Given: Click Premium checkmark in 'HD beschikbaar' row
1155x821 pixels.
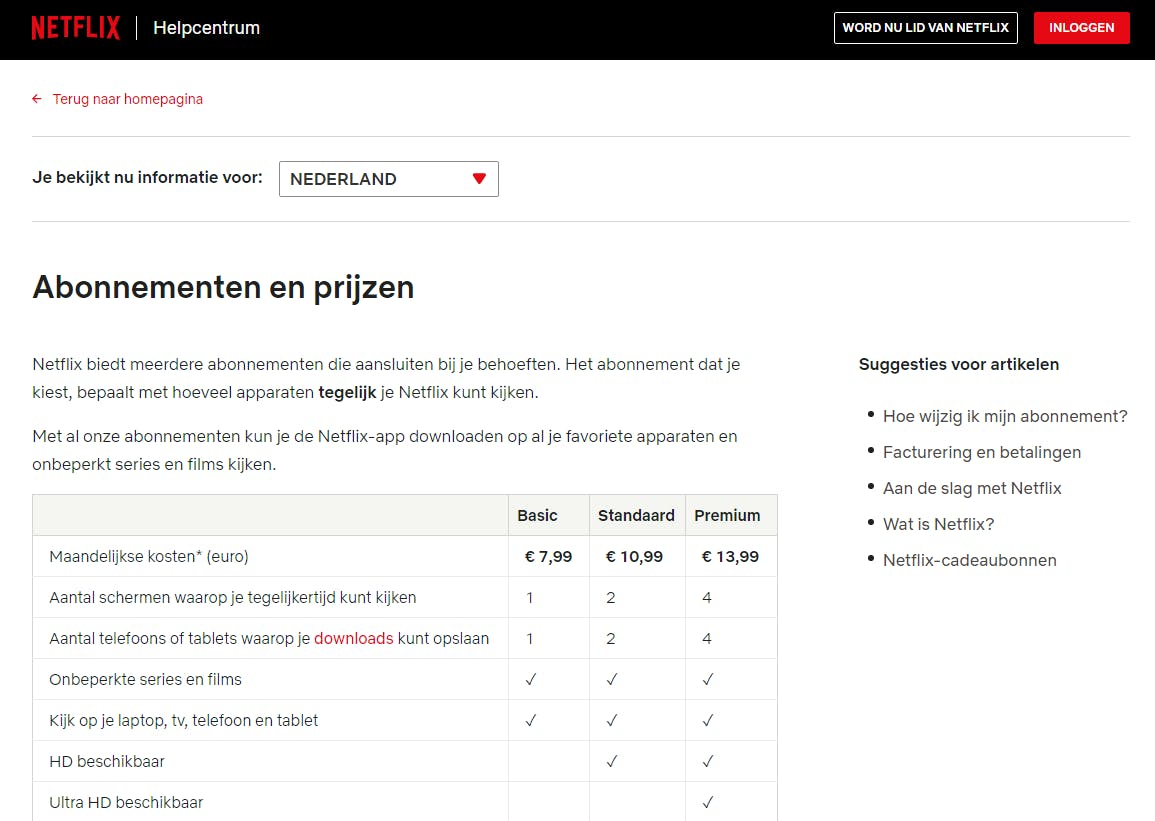Looking at the screenshot, I should tap(707, 761).
